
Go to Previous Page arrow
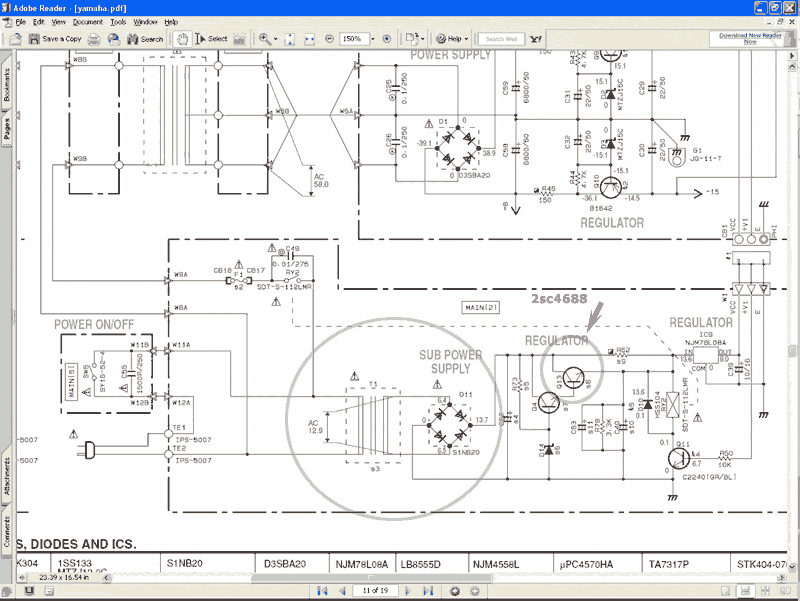click(x=342, y=591)
